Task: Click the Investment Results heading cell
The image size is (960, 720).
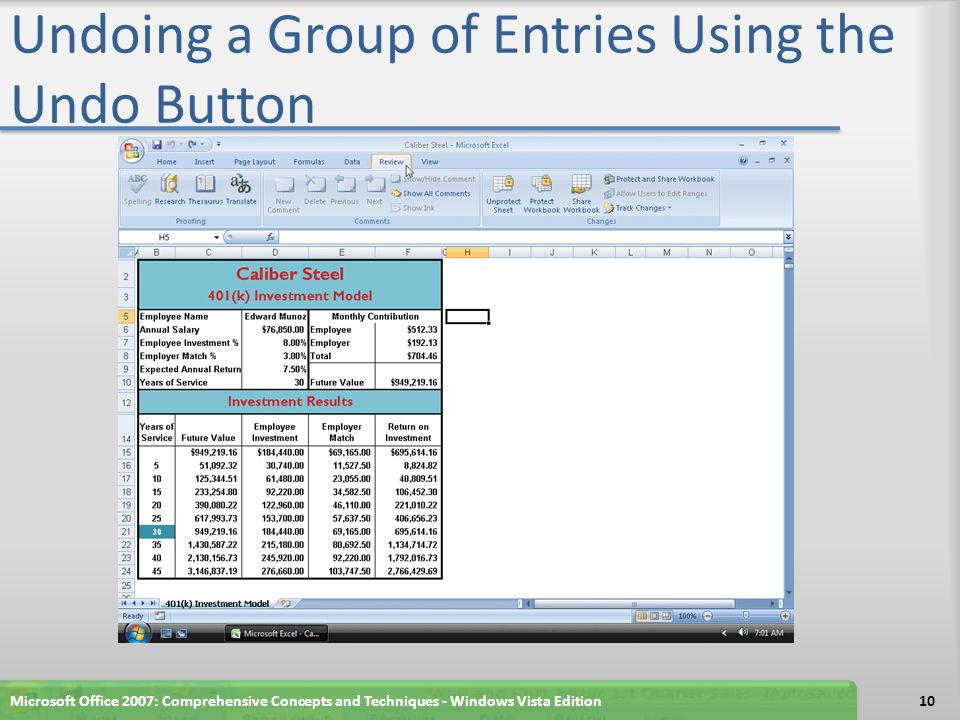Action: [x=290, y=402]
